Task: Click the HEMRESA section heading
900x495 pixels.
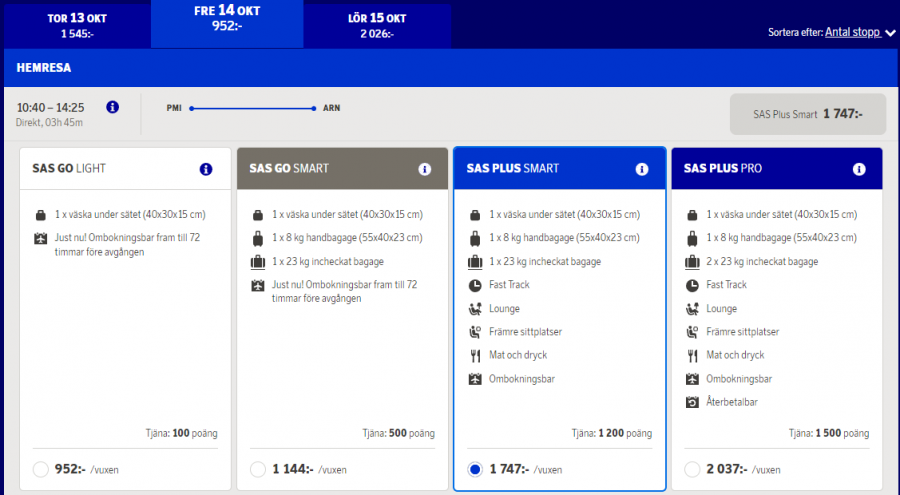Action: (x=44, y=68)
